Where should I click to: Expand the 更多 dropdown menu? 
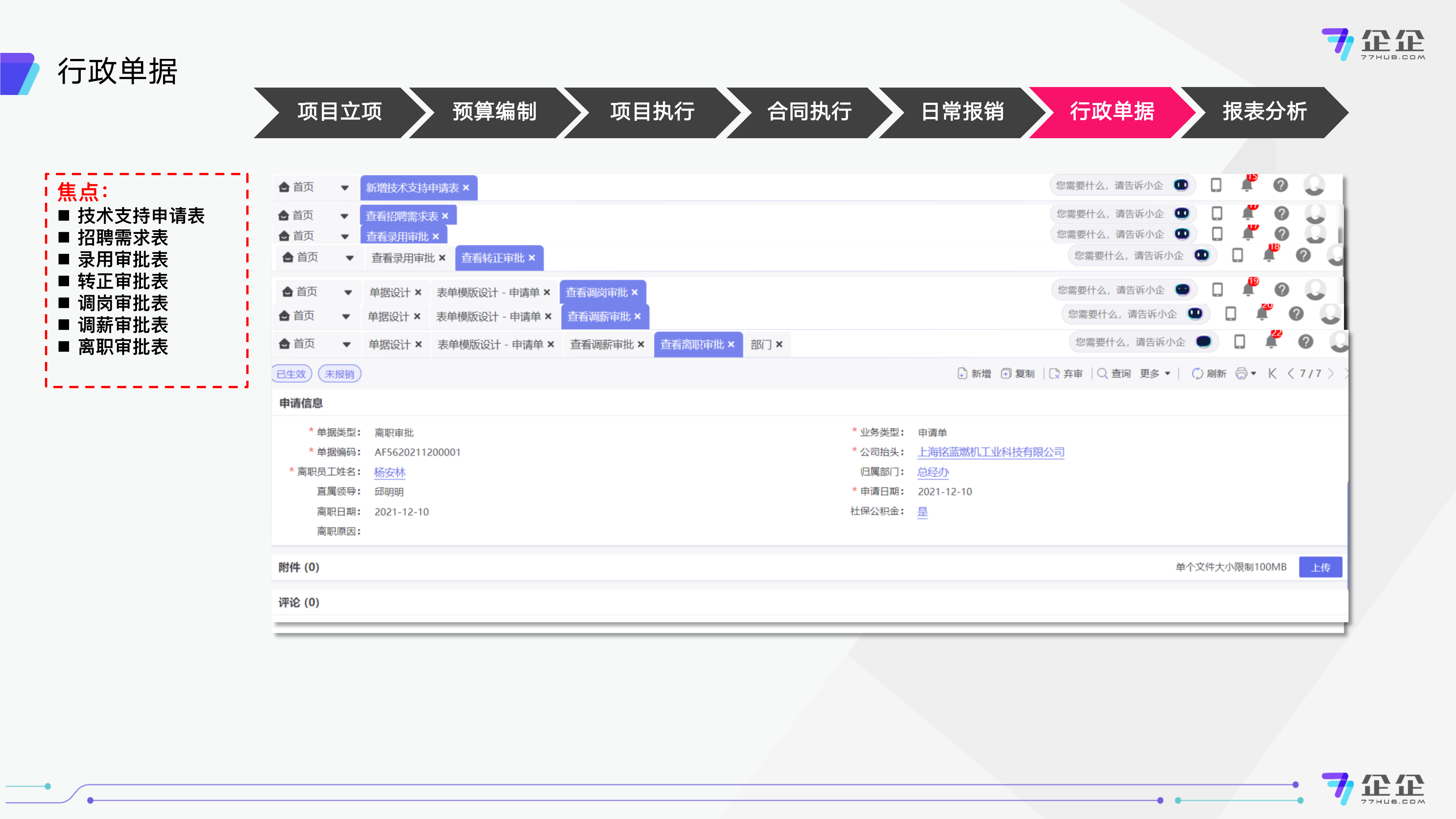(1155, 374)
